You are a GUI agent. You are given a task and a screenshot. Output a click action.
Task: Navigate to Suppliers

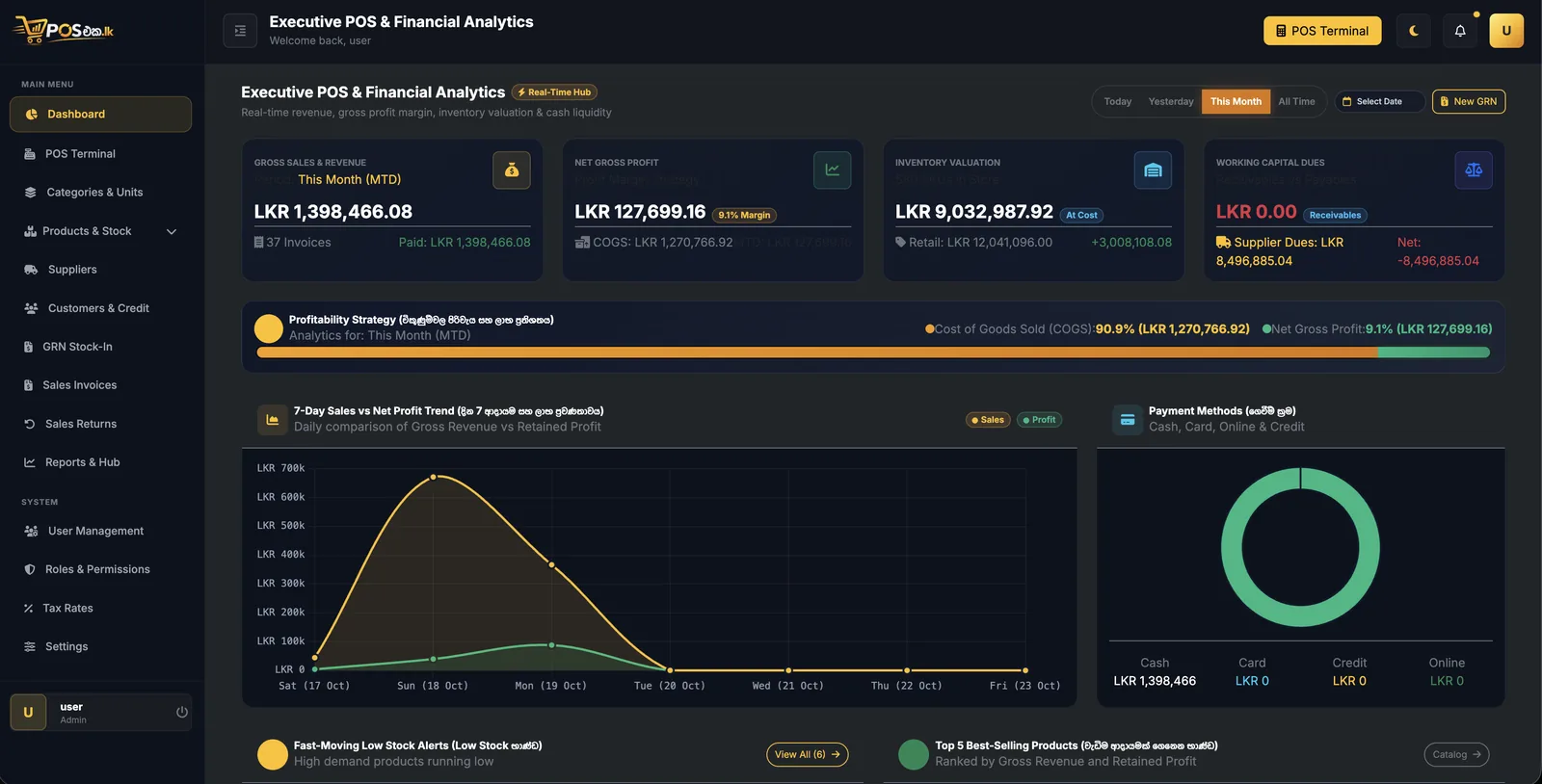100,270
